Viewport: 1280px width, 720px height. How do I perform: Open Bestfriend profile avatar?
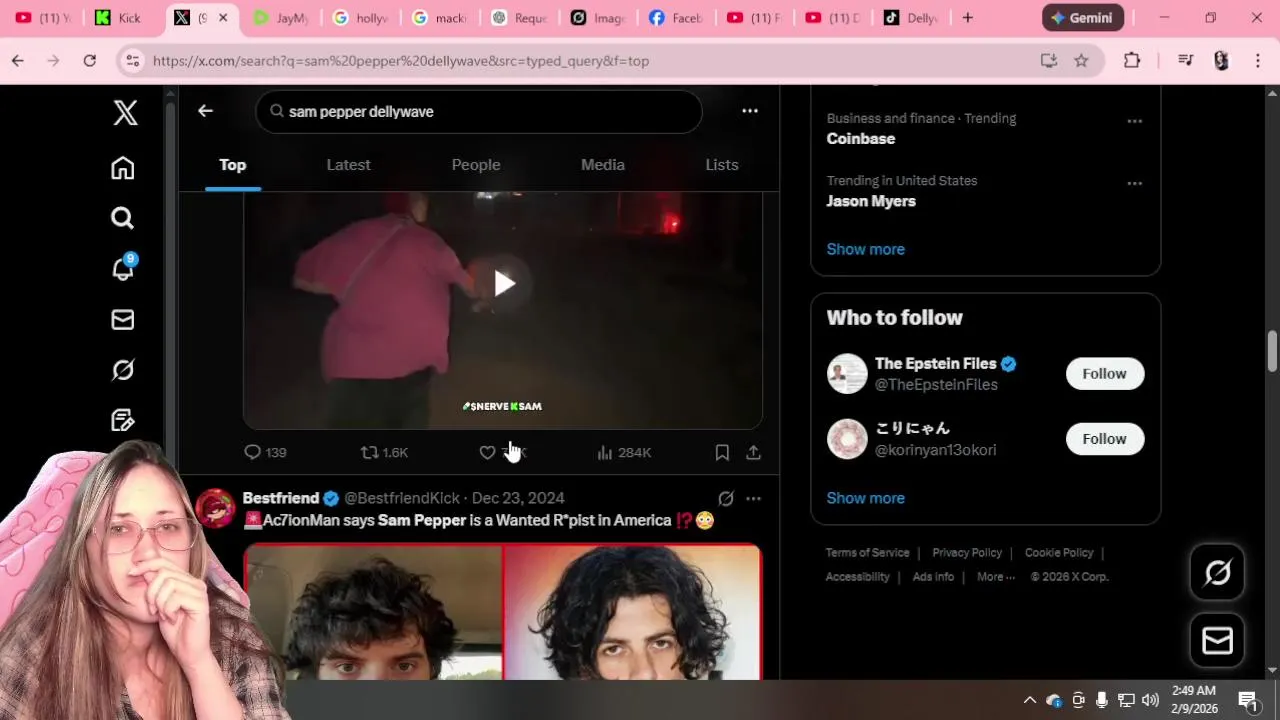[215, 508]
